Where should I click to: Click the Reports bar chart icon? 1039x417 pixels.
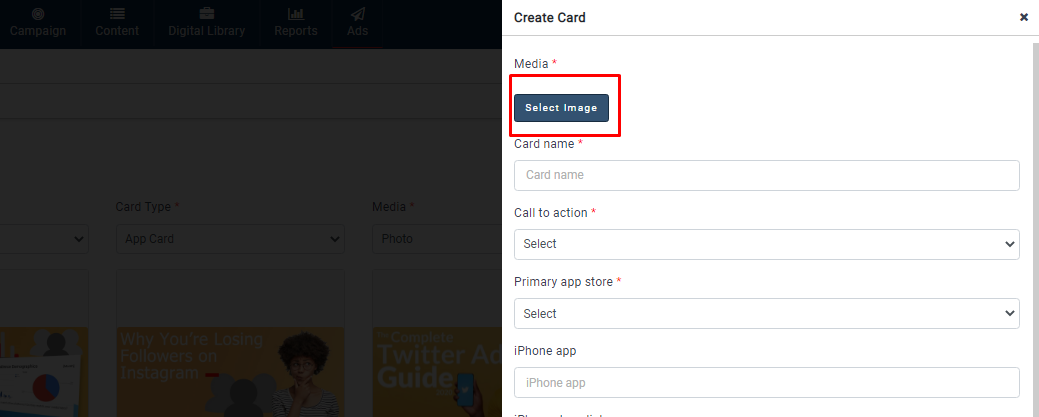pos(295,14)
